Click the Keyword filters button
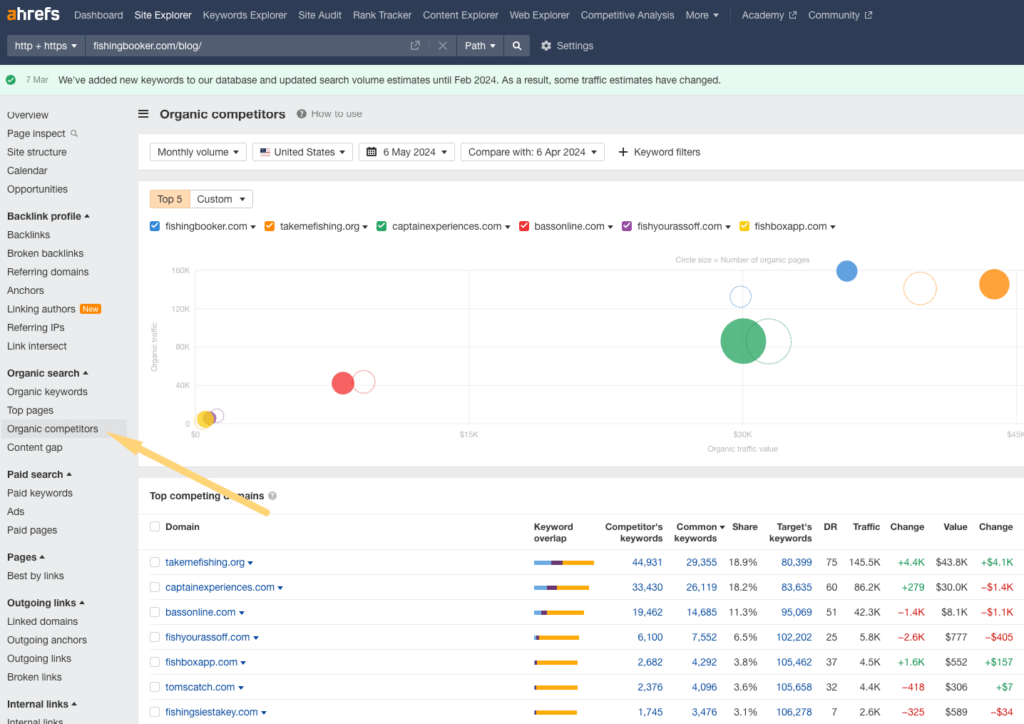This screenshot has height=724, width=1024. 659,152
